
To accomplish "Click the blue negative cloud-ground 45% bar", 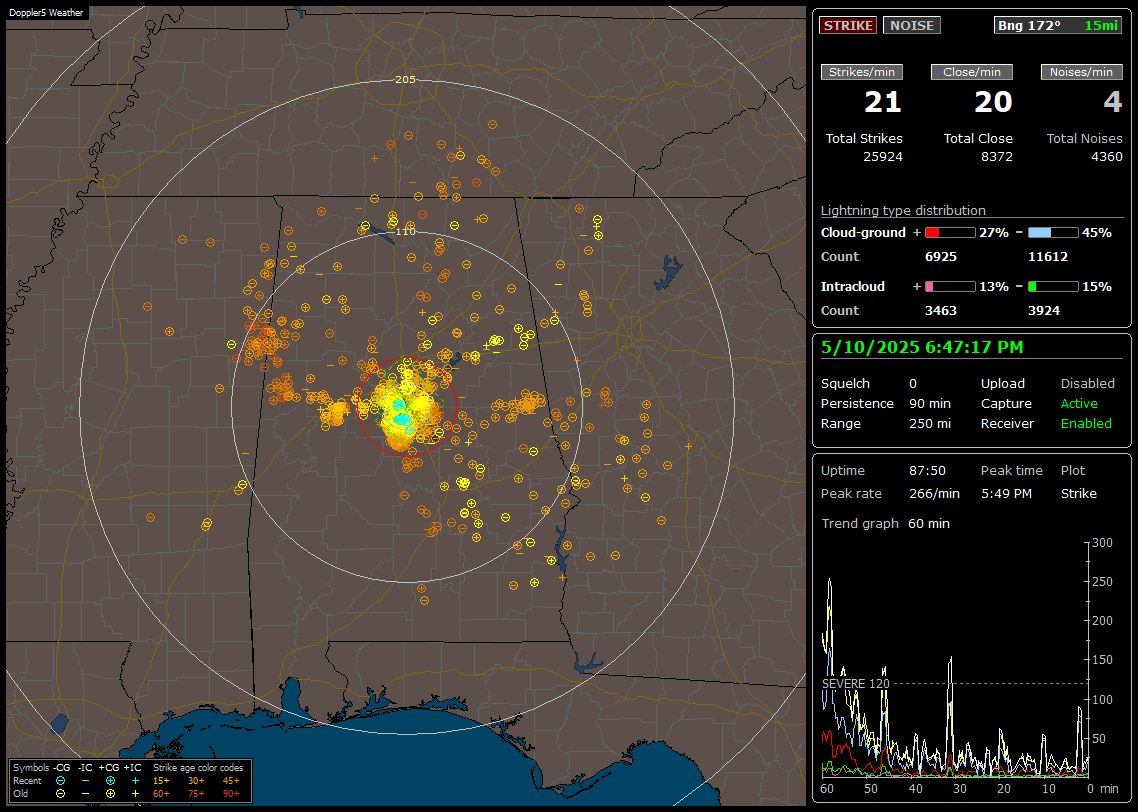I will 1053,233.
